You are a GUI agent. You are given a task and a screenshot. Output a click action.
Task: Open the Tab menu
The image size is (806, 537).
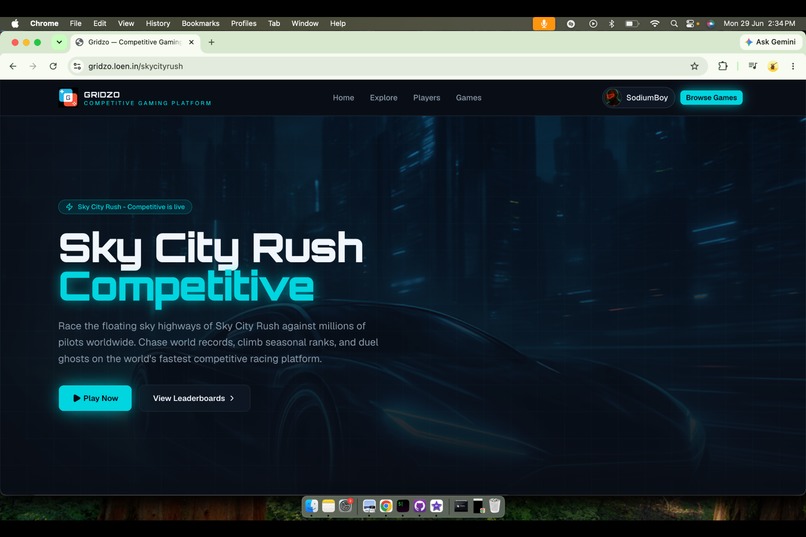tap(274, 24)
